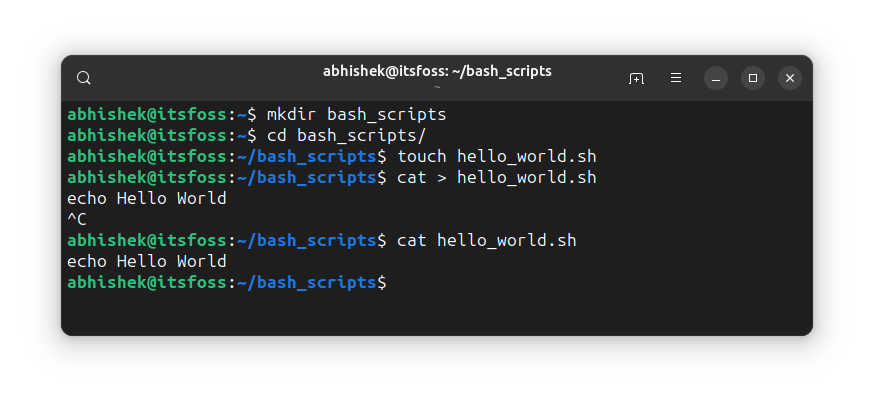874x403 pixels.
Task: Minimize the terminal window
Action: 716,78
